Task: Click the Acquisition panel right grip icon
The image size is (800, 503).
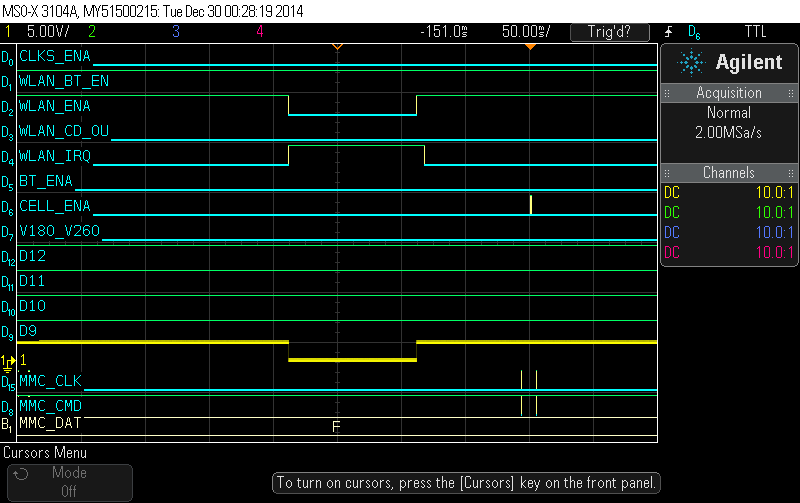Action: pos(791,93)
